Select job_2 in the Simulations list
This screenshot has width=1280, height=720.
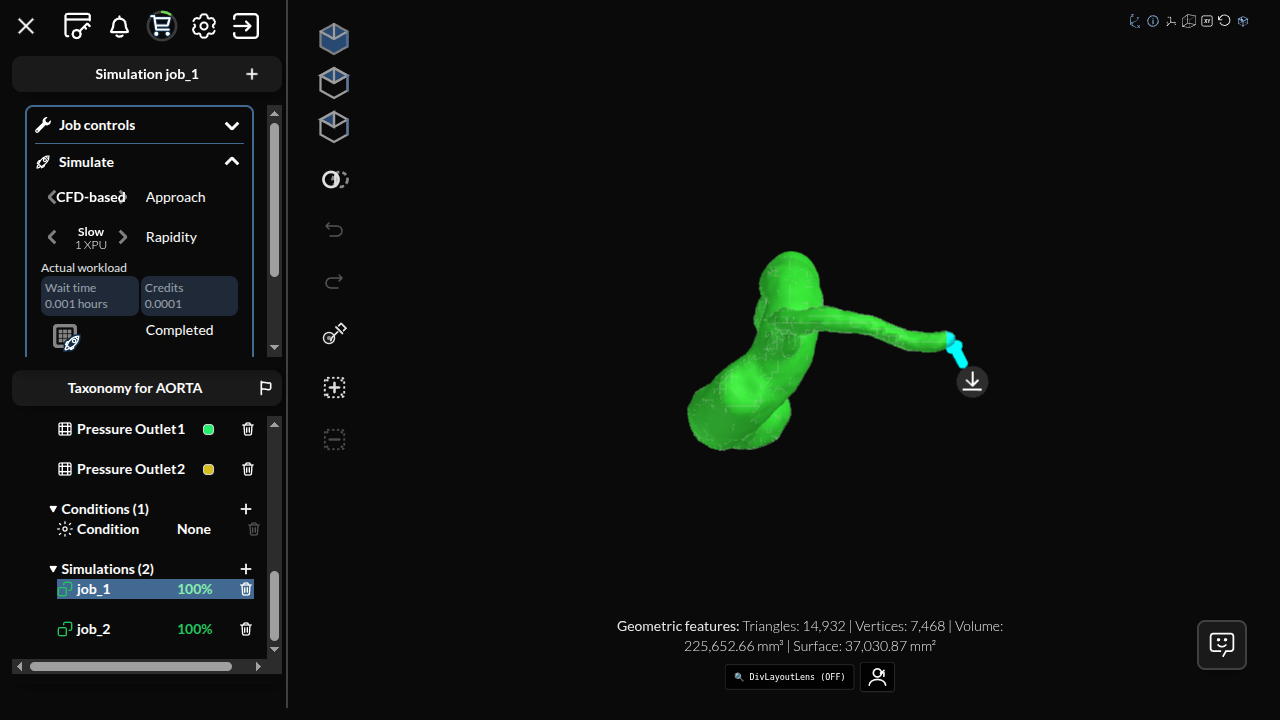[x=93, y=629]
